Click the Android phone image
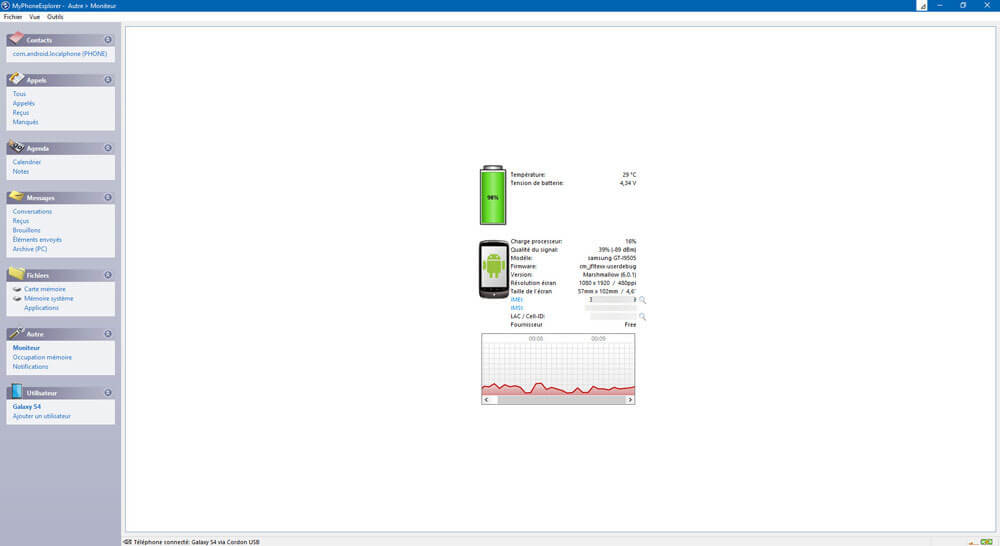 pos(494,269)
